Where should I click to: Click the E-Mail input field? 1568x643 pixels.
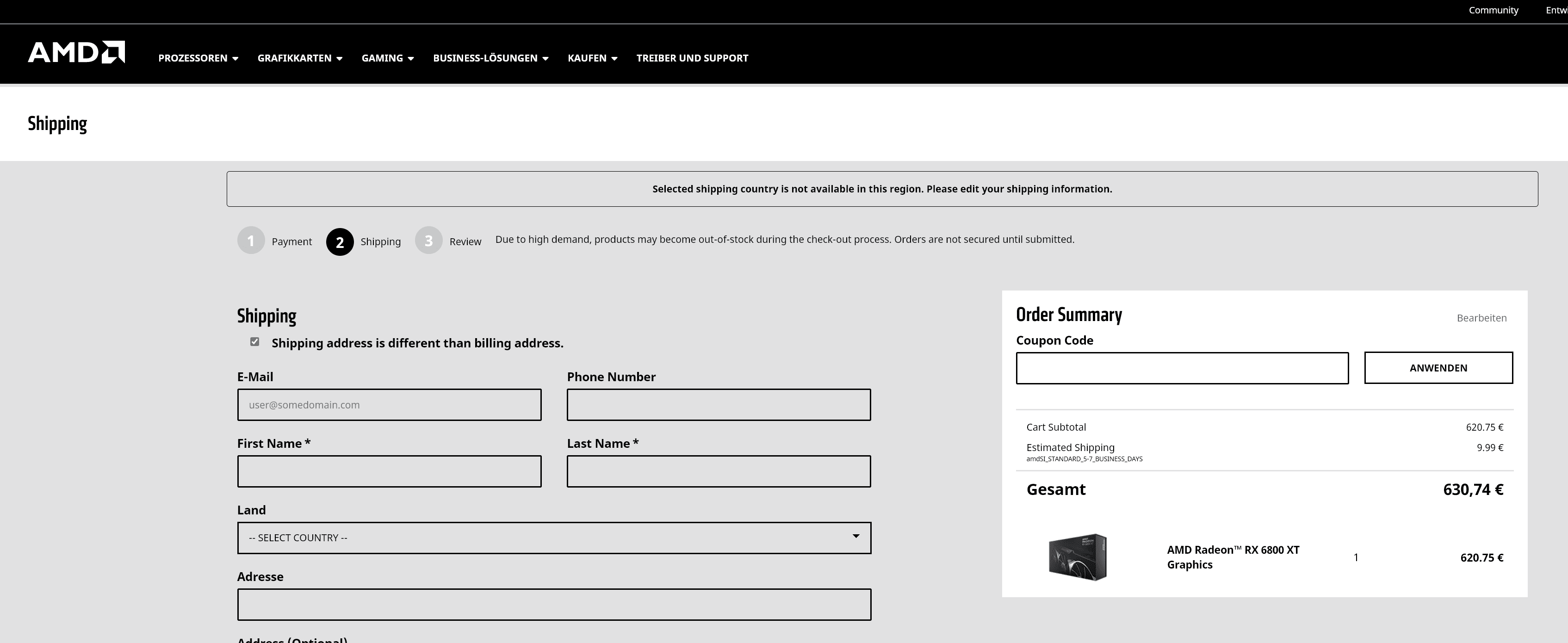tap(389, 405)
